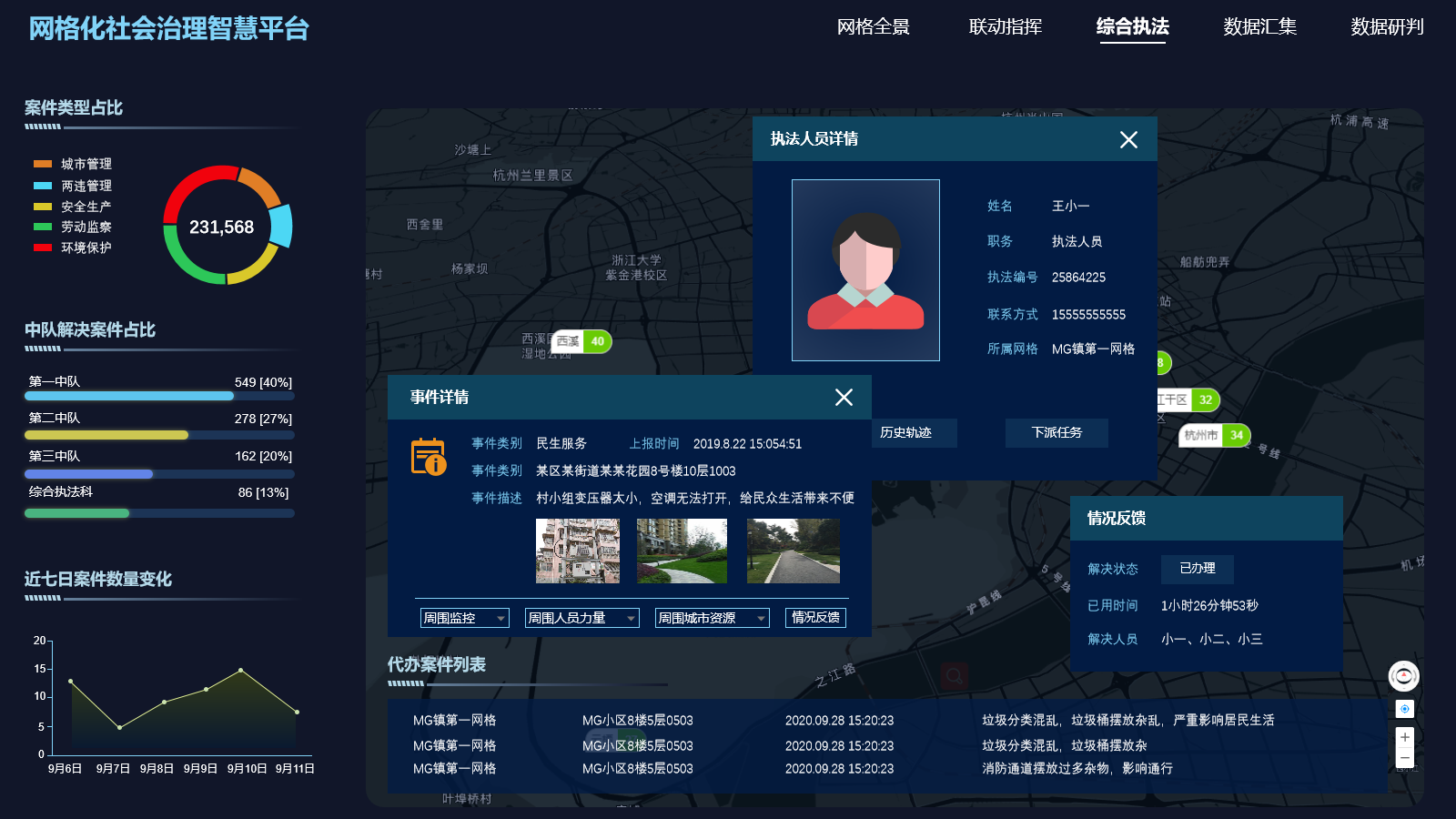1456x819 pixels.
Task: Click the officer name 王小一
Action: click(1070, 207)
